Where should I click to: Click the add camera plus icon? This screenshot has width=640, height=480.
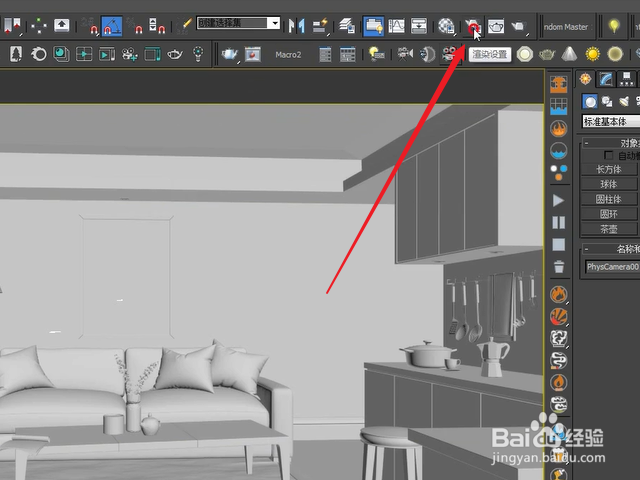point(129,54)
